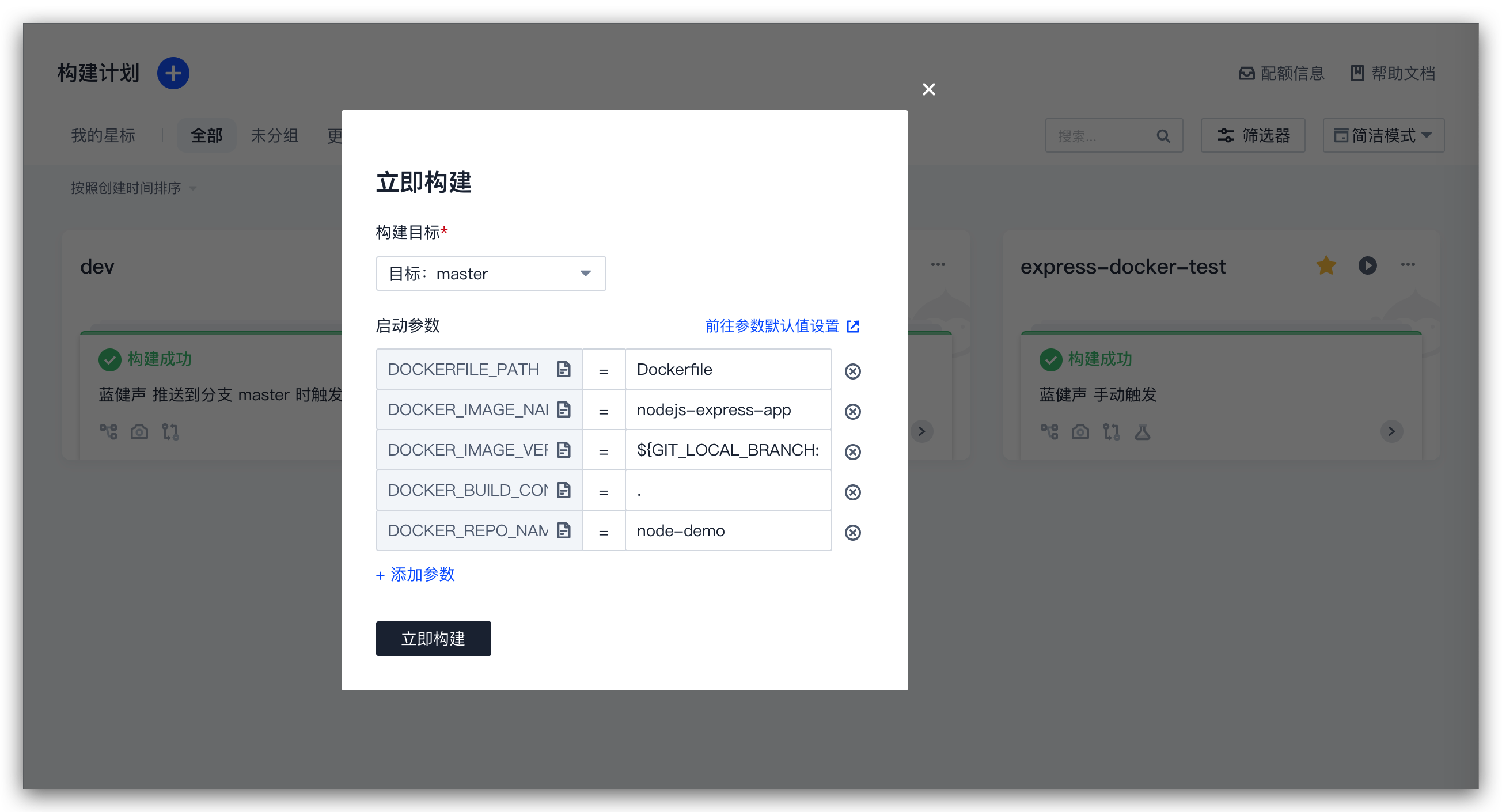This screenshot has width=1502, height=812.
Task: Click the DOCKER_REPO_NAME parameter name field
Action: pyautogui.click(x=479, y=530)
